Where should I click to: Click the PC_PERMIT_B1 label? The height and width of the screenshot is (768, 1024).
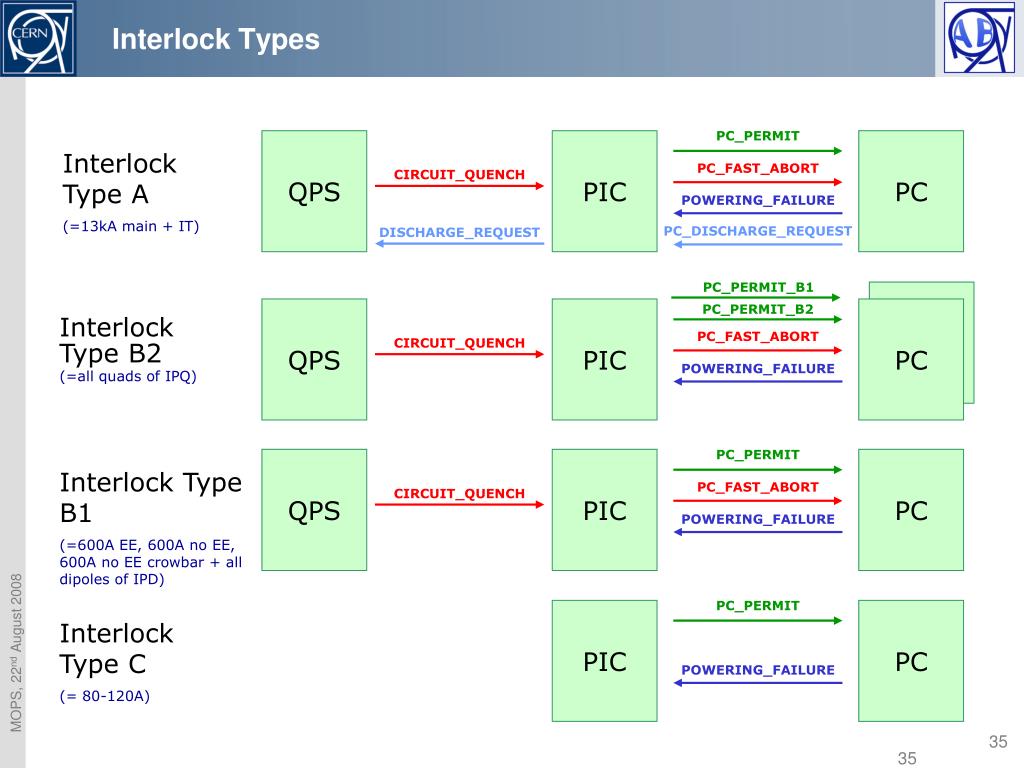point(758,287)
